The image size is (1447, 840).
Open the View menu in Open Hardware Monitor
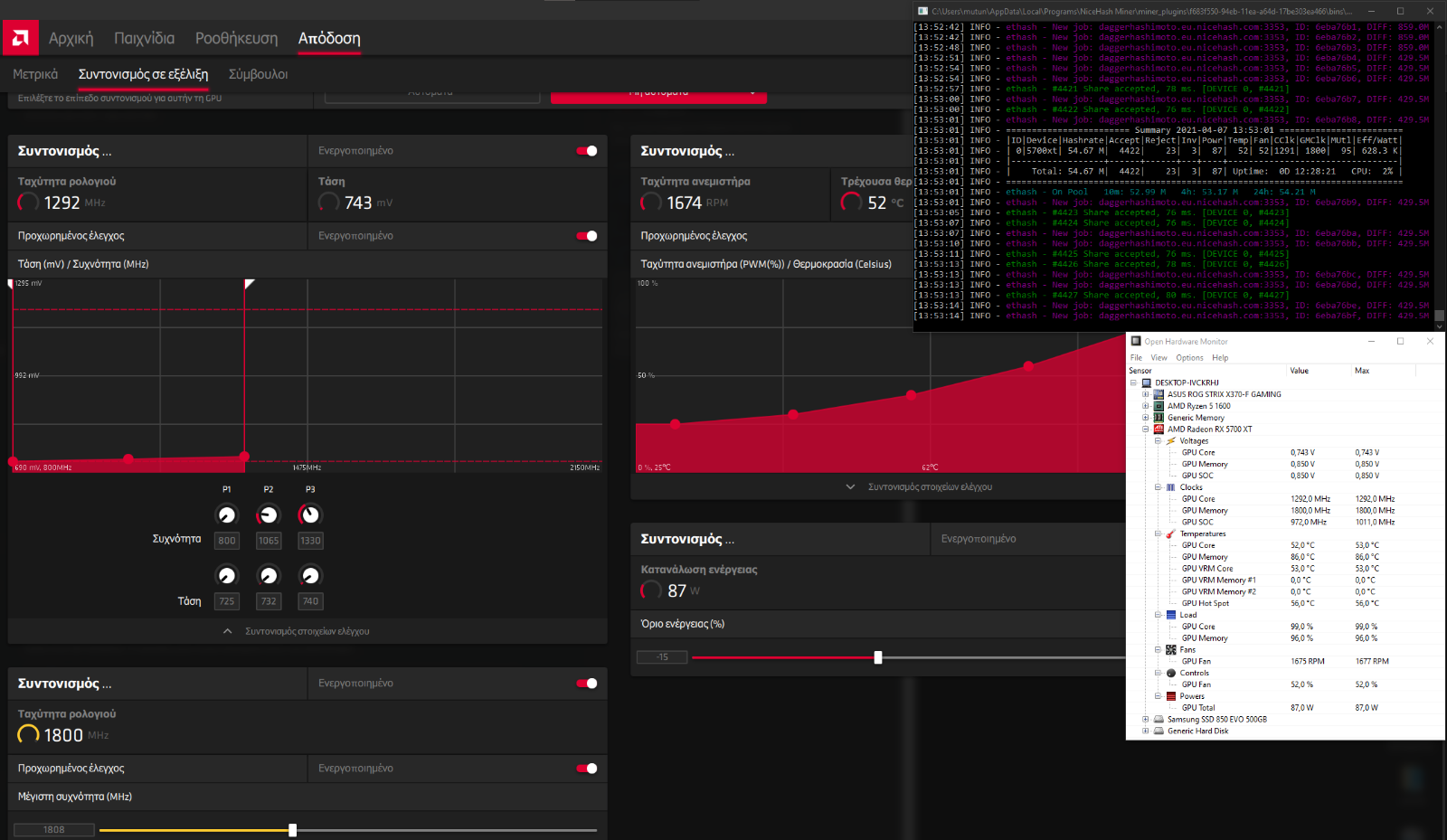[x=1159, y=358]
